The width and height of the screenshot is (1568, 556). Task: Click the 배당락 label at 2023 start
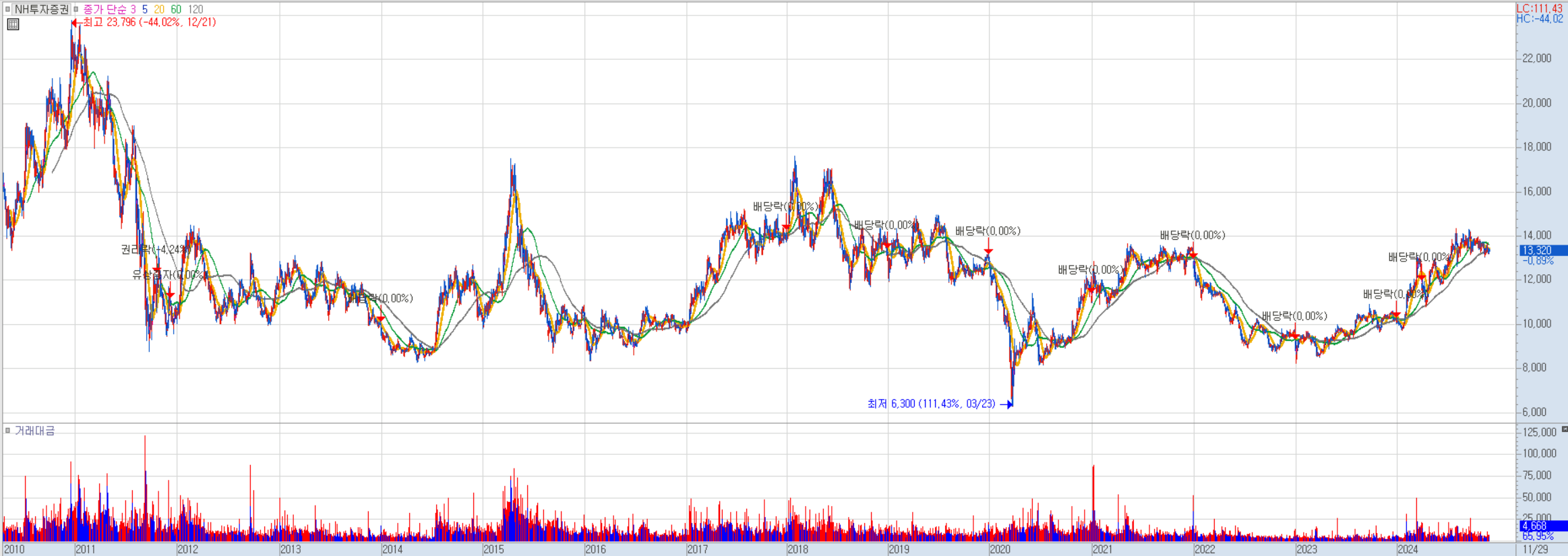[1294, 316]
